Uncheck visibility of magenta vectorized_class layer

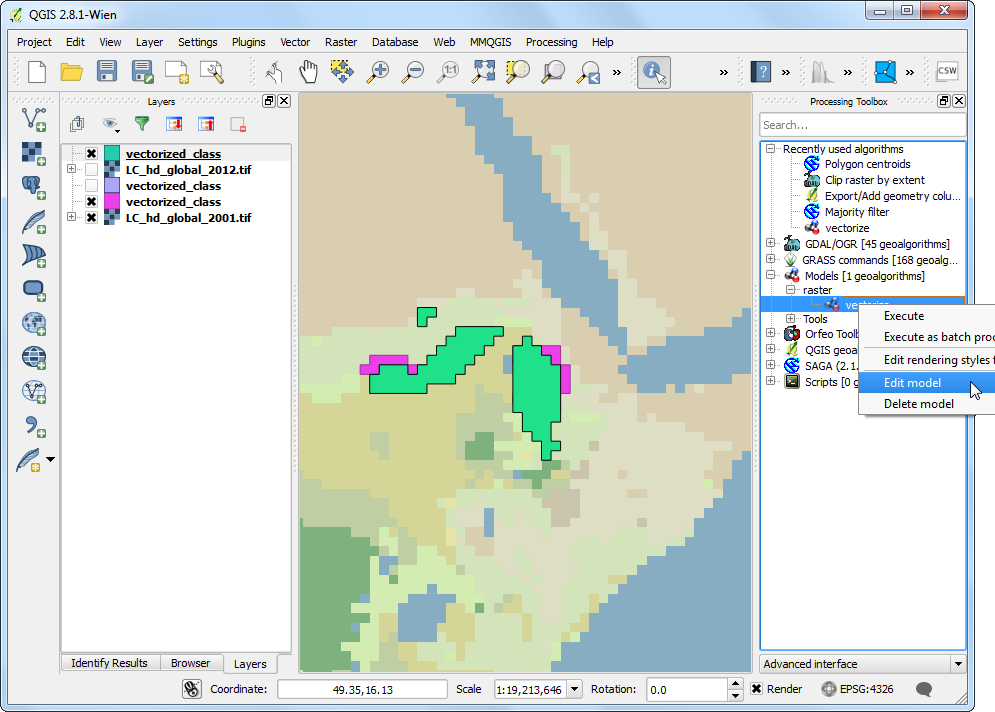pyautogui.click(x=91, y=201)
